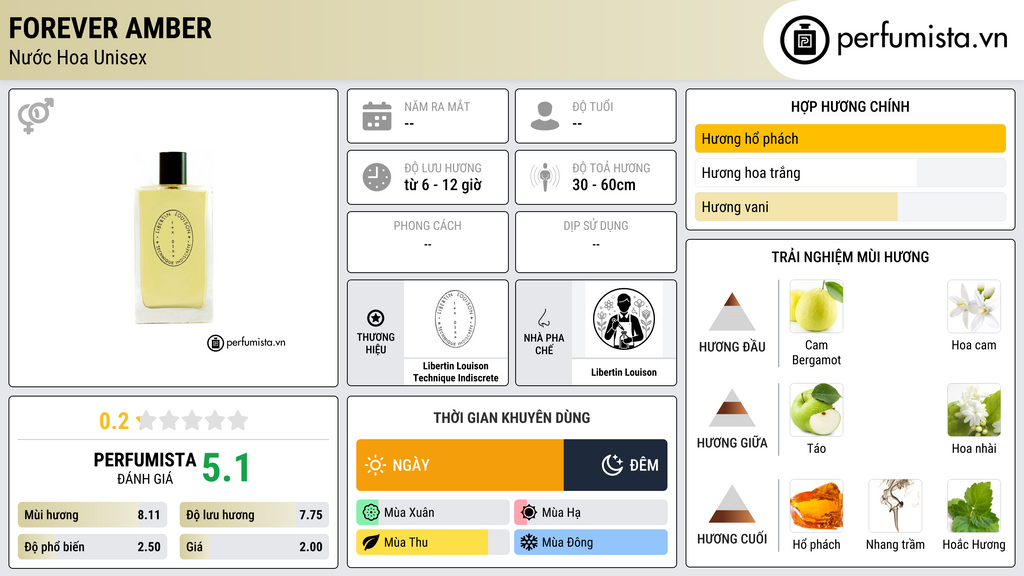Click the unisex gender symbol icon
This screenshot has height=576, width=1024.
coord(36,116)
